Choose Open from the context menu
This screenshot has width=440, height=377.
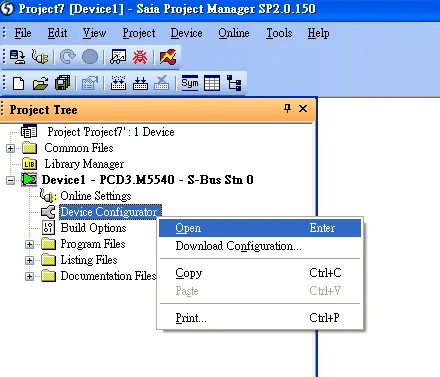pyautogui.click(x=260, y=228)
